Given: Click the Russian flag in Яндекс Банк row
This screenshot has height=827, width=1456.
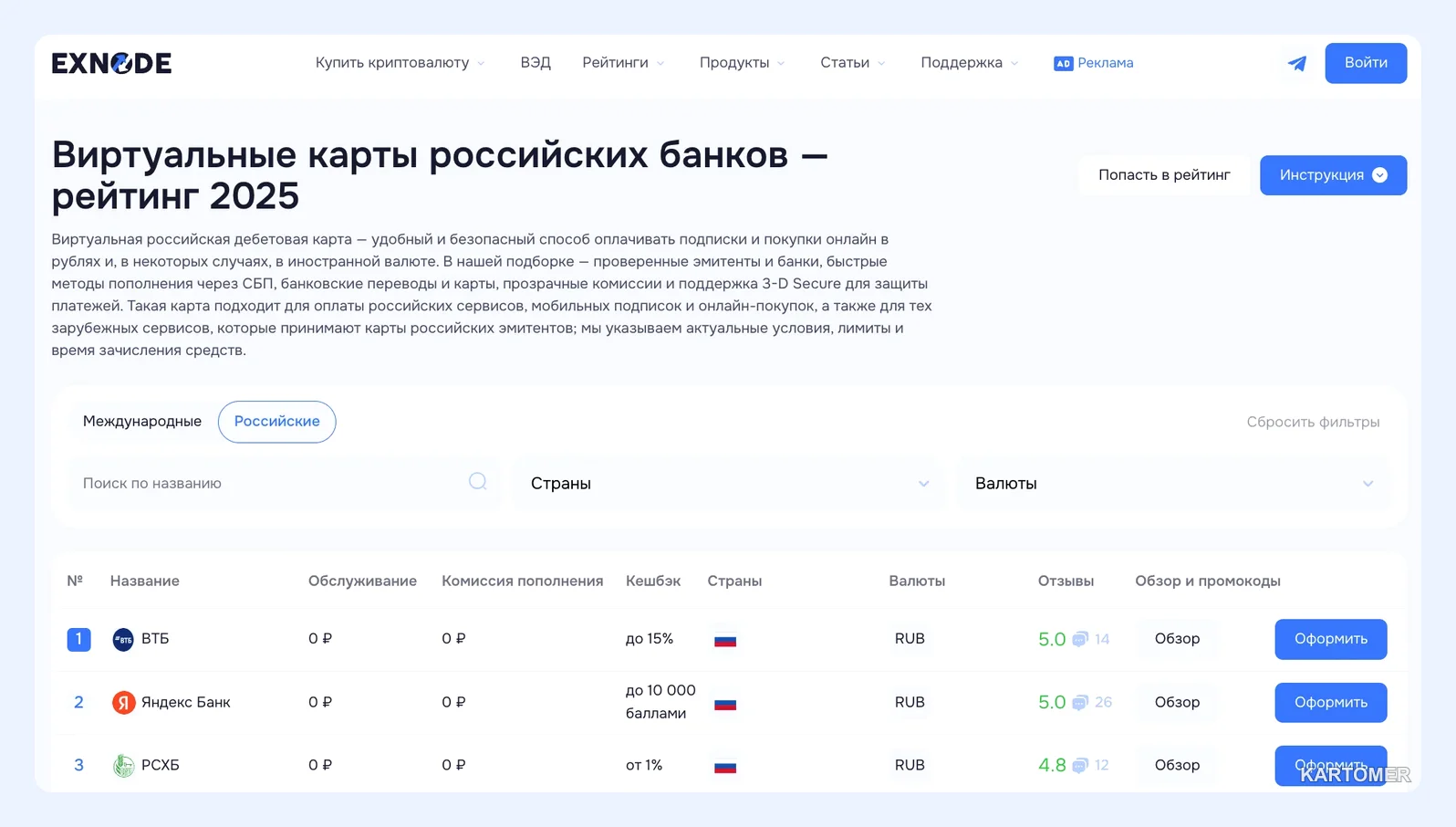Looking at the screenshot, I should (x=725, y=703).
